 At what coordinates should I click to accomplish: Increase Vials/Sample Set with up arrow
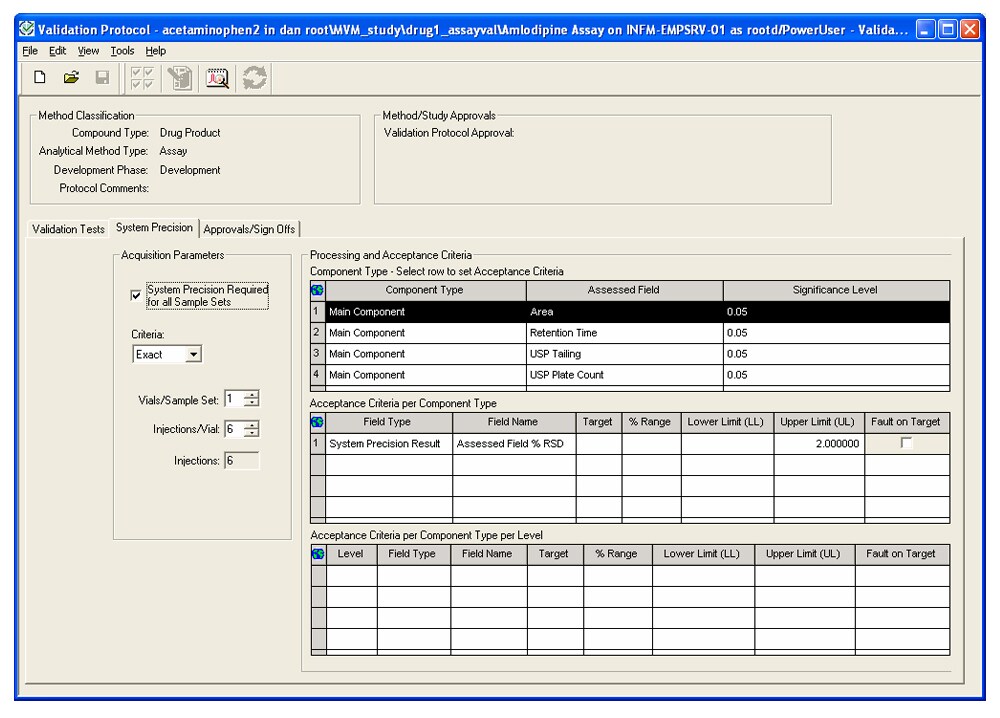253,396
